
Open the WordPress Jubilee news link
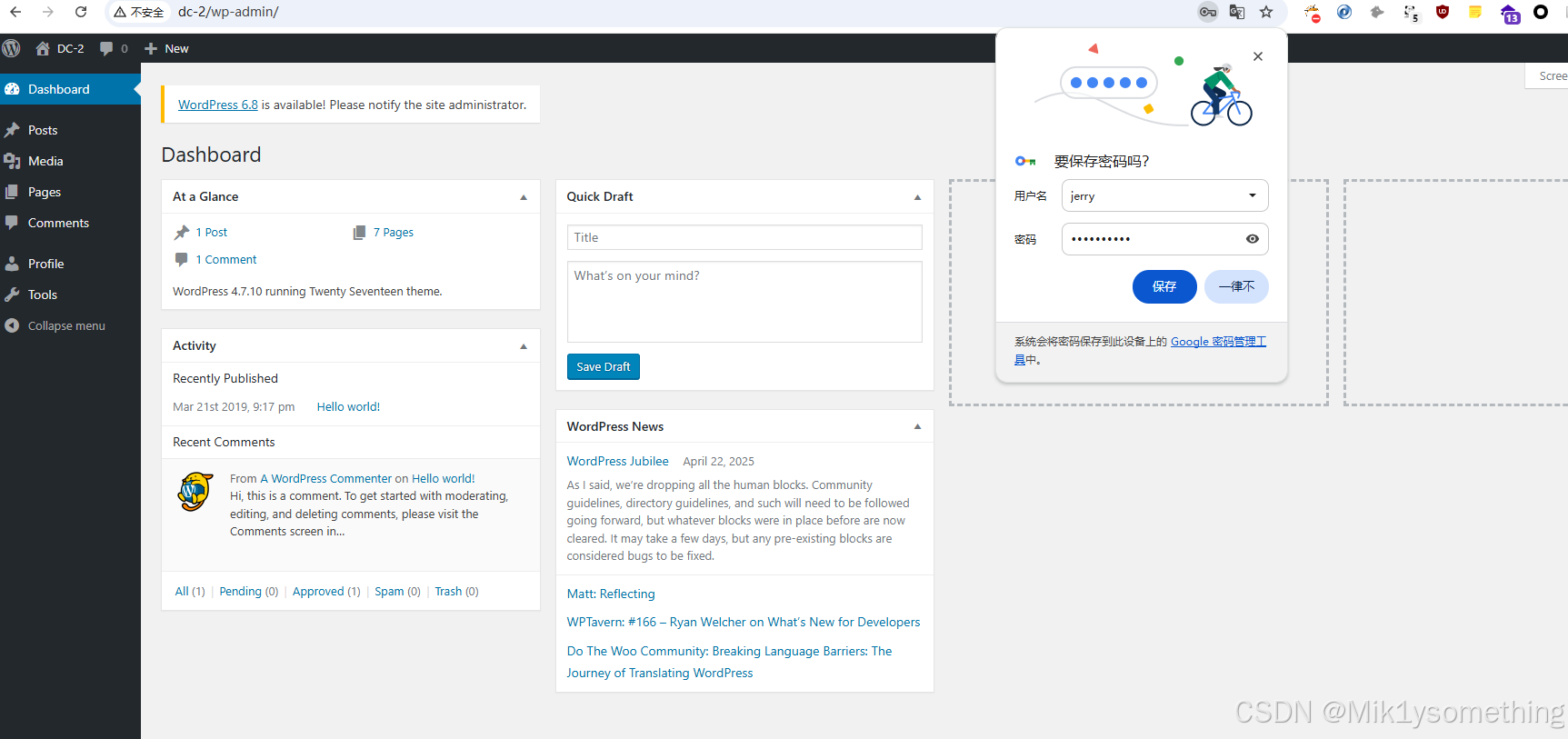click(618, 462)
